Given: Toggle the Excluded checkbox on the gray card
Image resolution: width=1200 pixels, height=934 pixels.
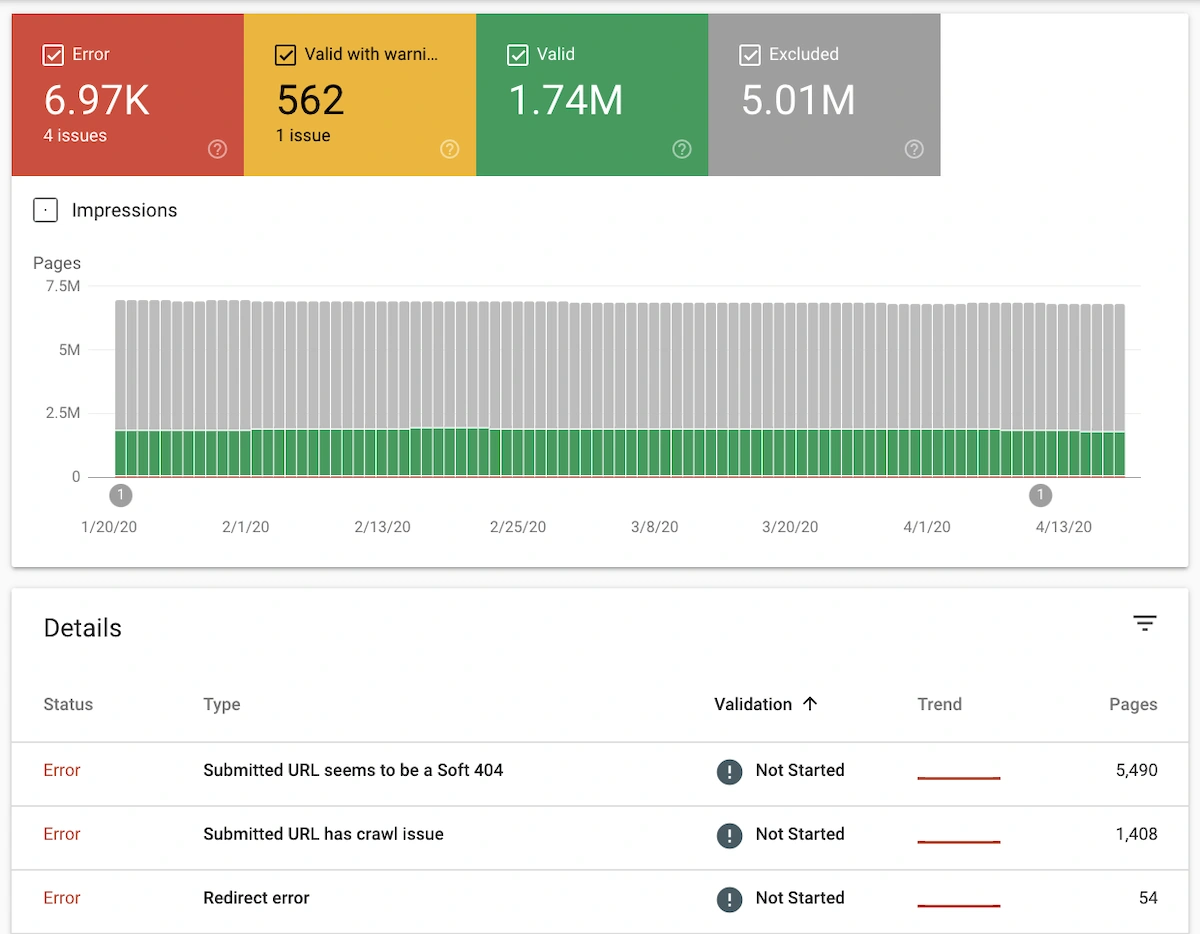Looking at the screenshot, I should tap(750, 55).
